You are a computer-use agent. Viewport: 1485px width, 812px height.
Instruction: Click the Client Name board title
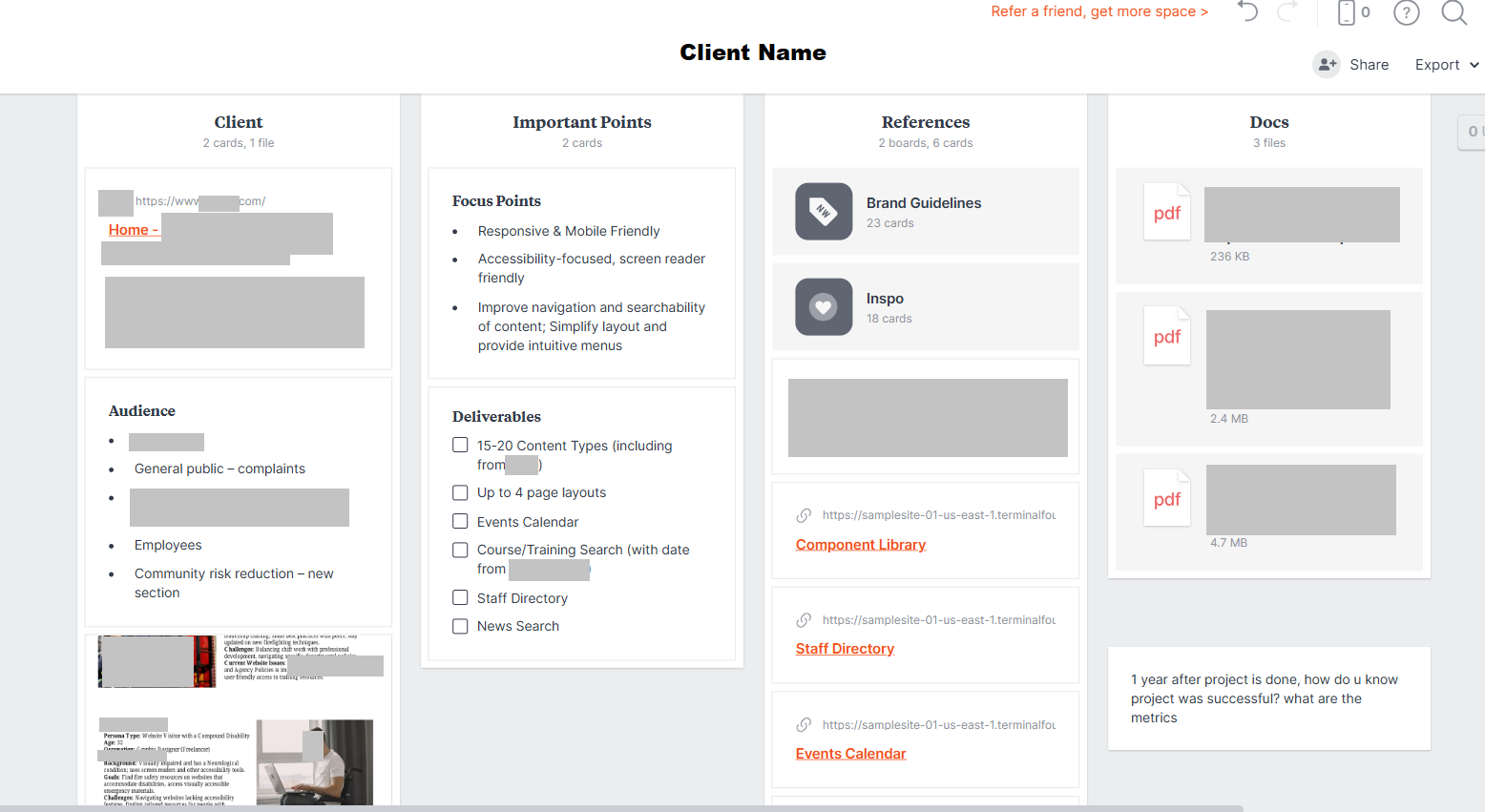753,52
